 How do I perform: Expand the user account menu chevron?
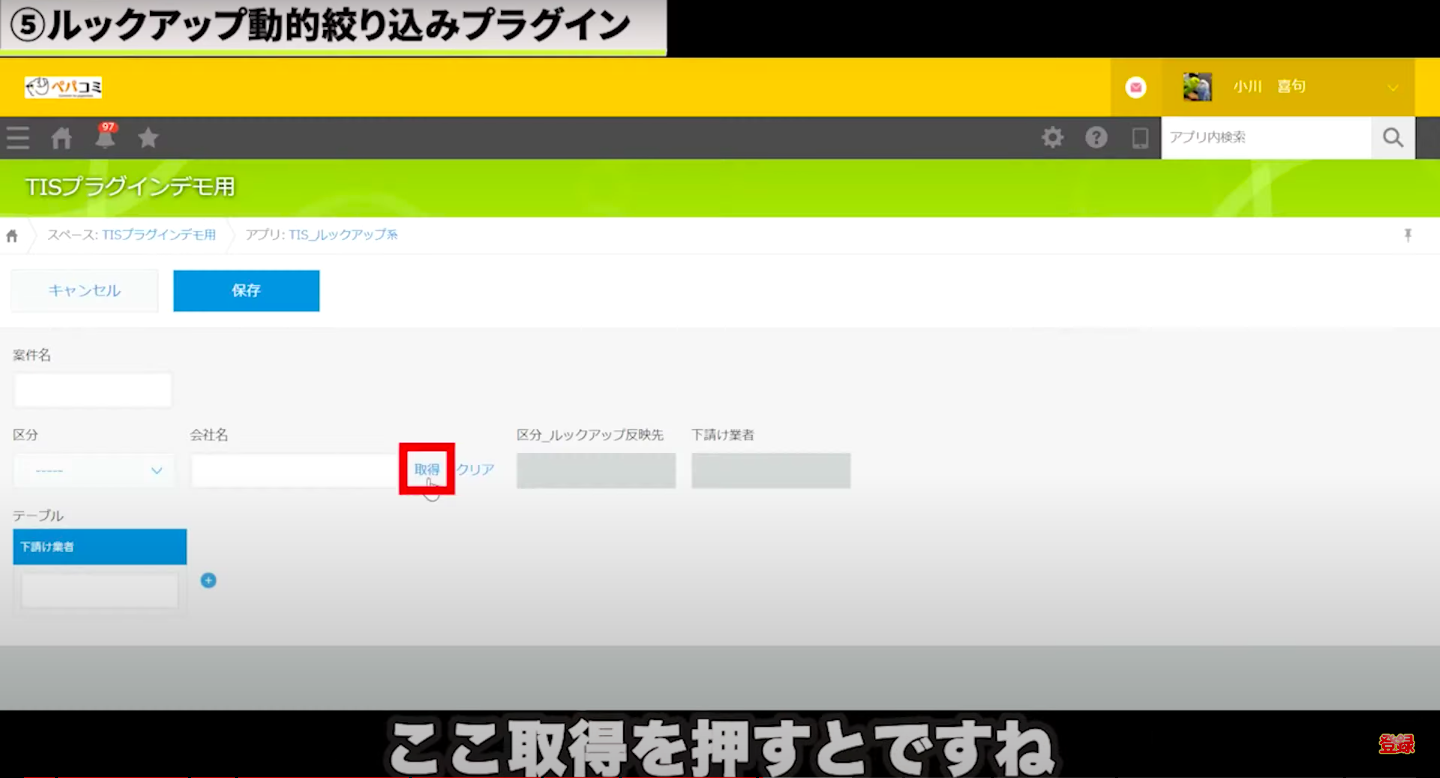[1393, 88]
